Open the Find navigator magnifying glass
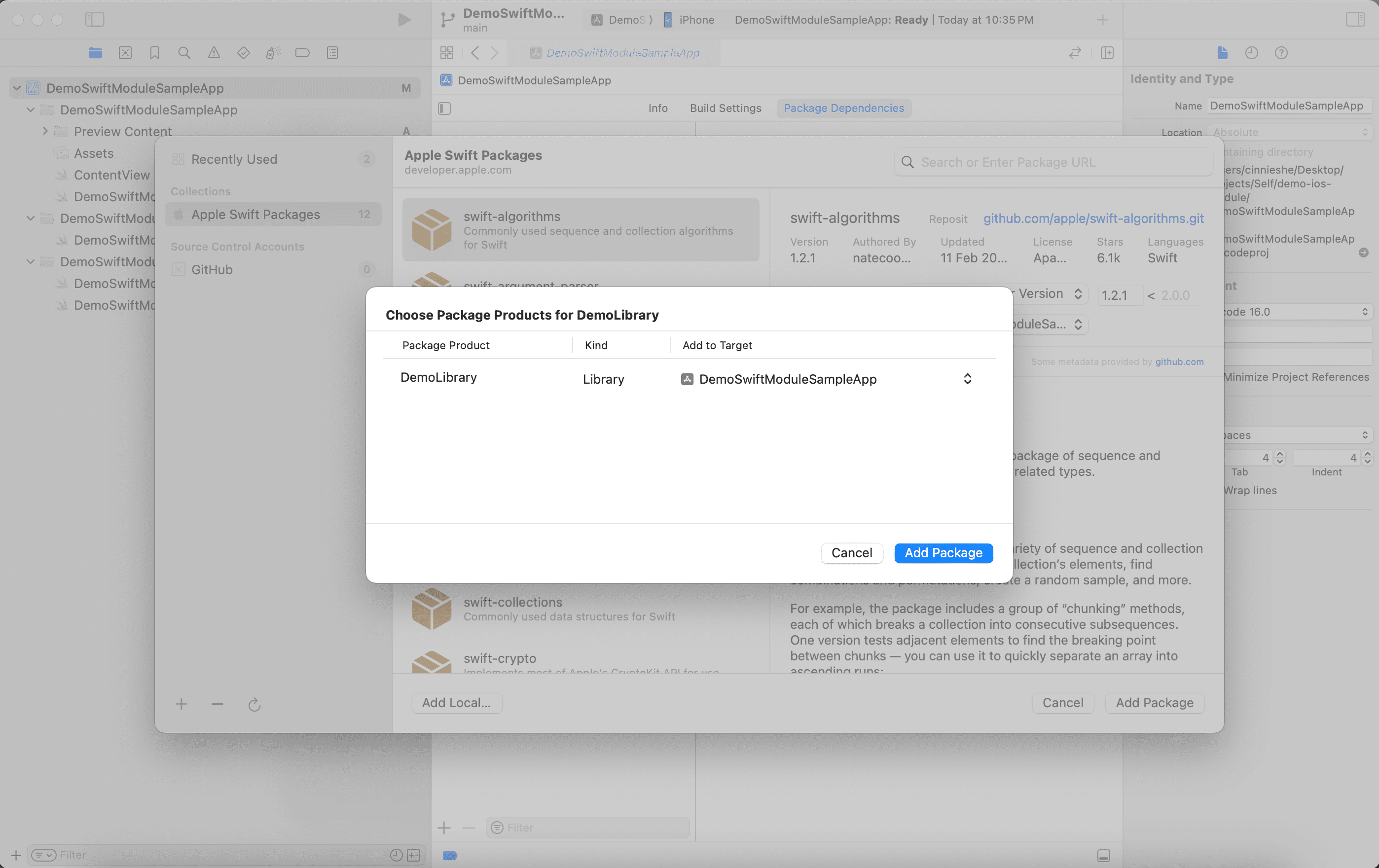This screenshot has width=1379, height=868. pyautogui.click(x=184, y=53)
